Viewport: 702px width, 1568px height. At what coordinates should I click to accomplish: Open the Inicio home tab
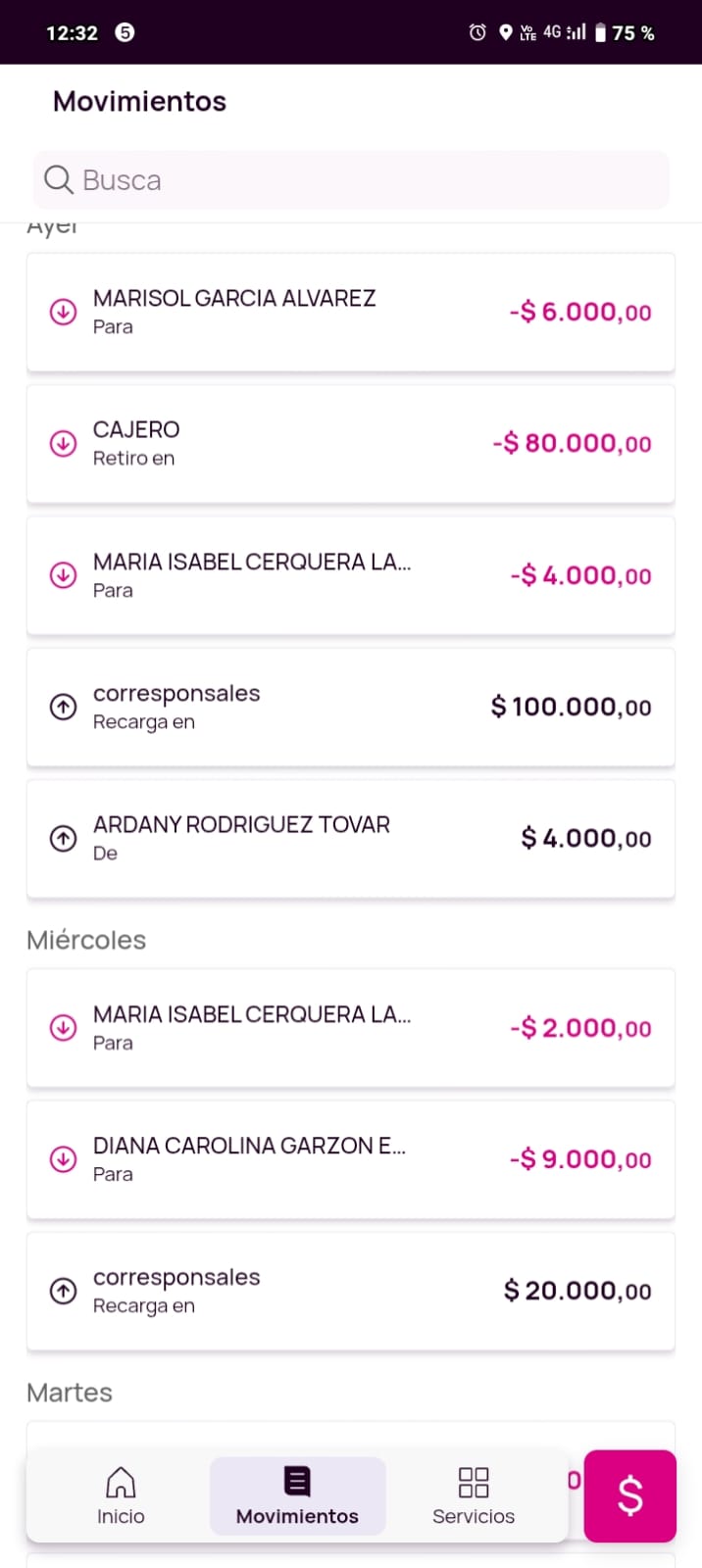121,1496
